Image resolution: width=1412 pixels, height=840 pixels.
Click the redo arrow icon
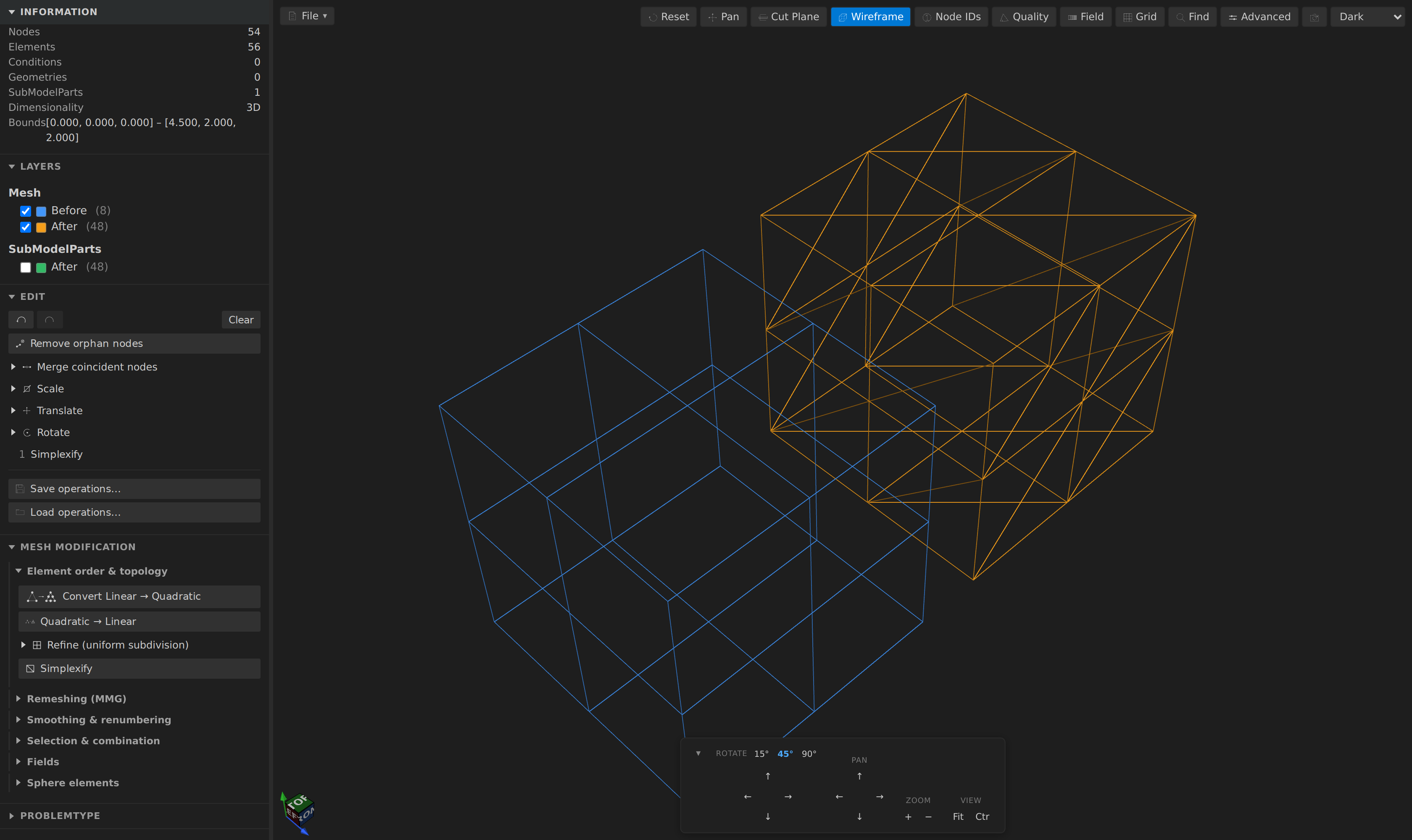(x=50, y=320)
